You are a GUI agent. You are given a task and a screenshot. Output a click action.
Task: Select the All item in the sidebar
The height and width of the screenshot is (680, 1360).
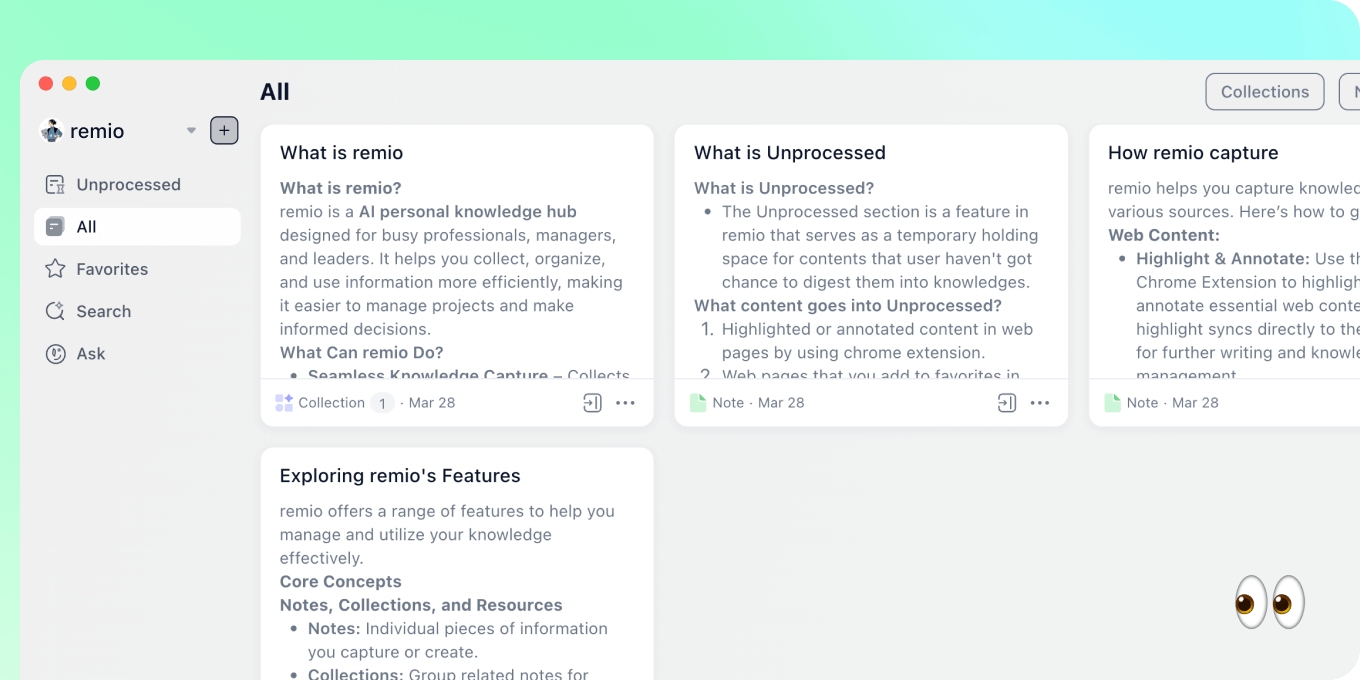coord(137,227)
